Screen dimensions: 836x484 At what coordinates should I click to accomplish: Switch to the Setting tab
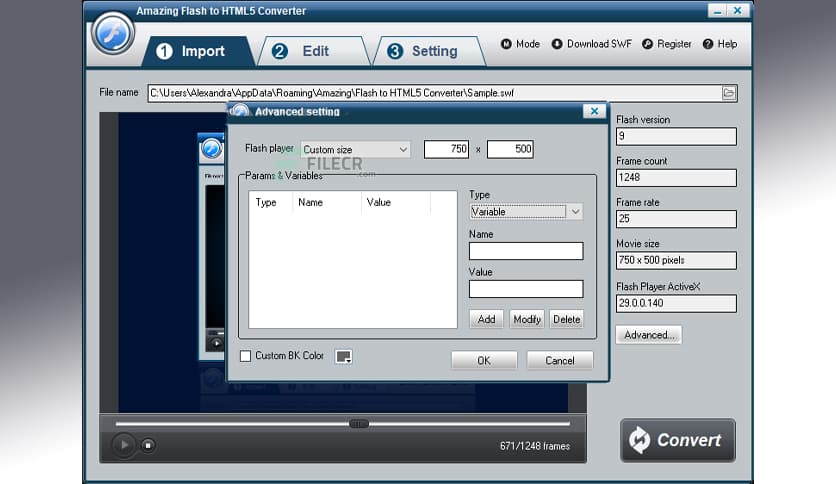(x=429, y=51)
